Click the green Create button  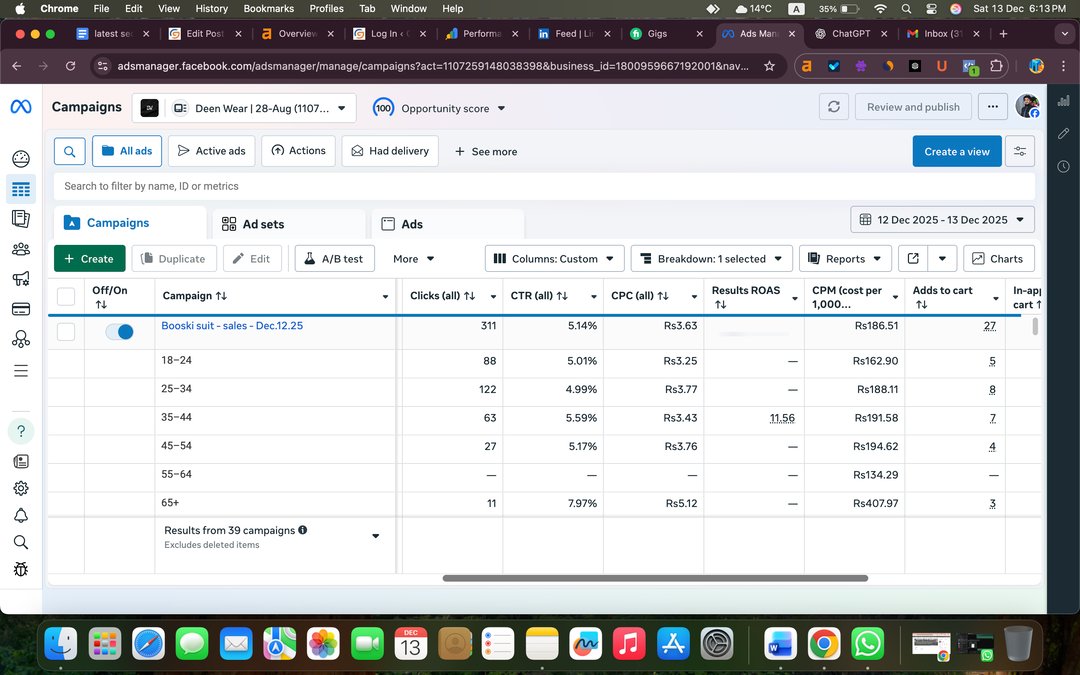pos(89,259)
